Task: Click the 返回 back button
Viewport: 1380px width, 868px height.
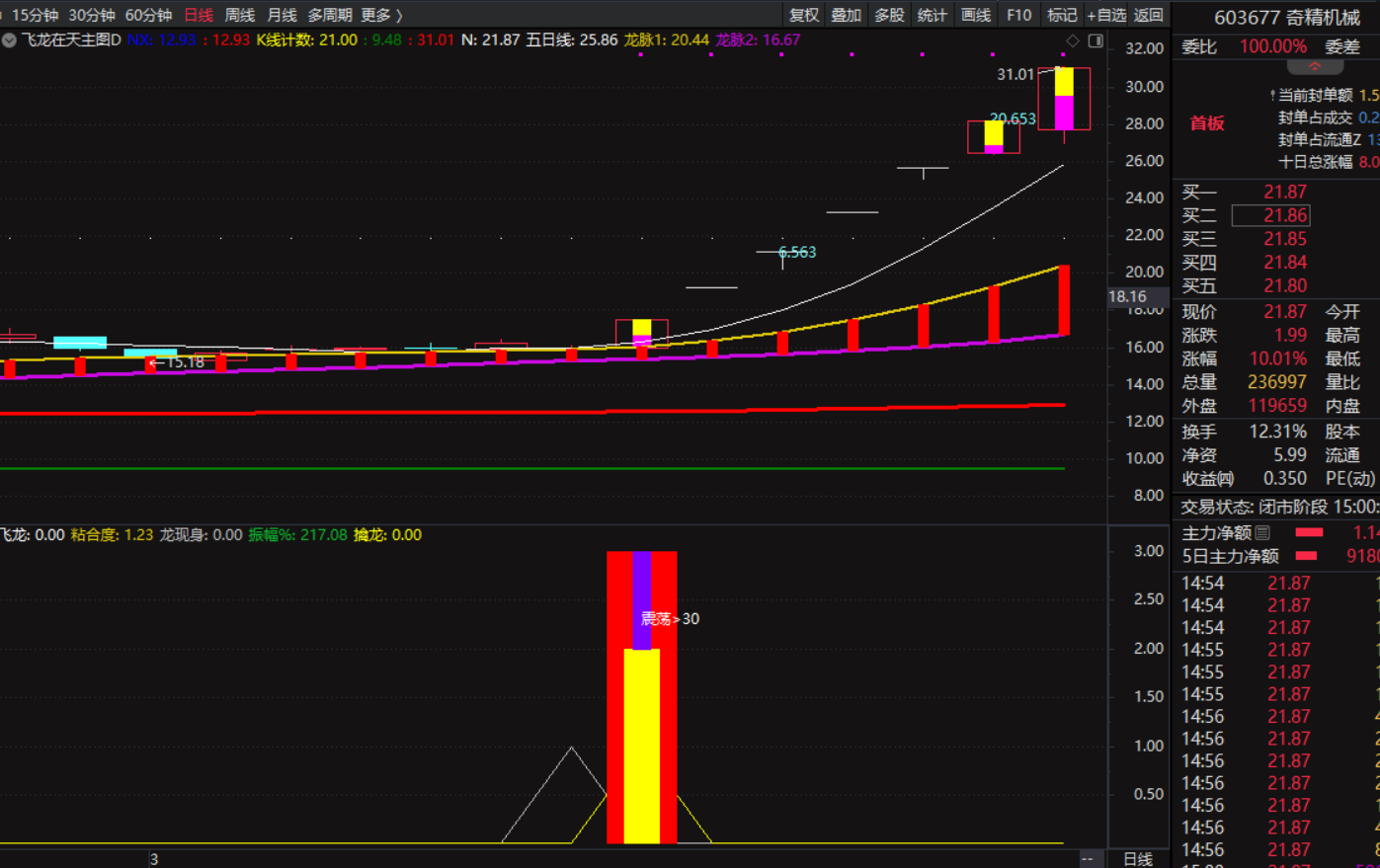Action: click(1149, 15)
